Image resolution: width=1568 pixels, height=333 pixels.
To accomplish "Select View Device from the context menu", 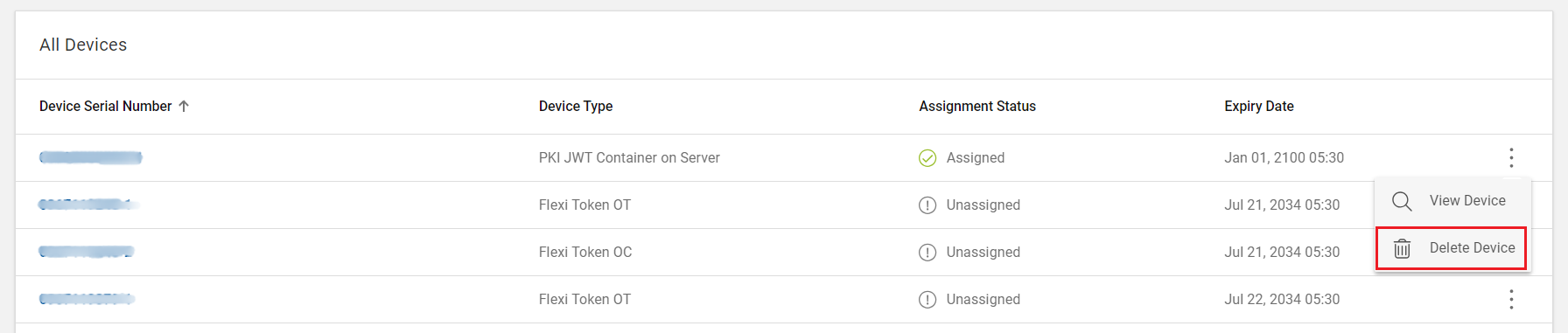I will click(1452, 201).
